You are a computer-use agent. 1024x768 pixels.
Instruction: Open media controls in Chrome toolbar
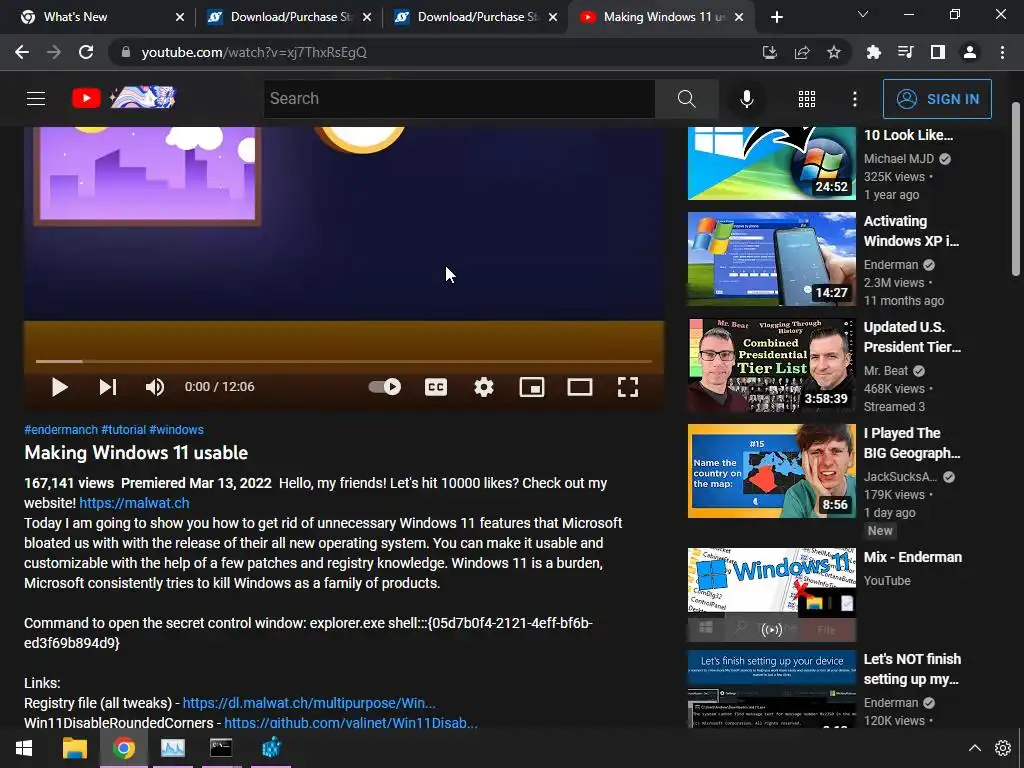tap(906, 52)
